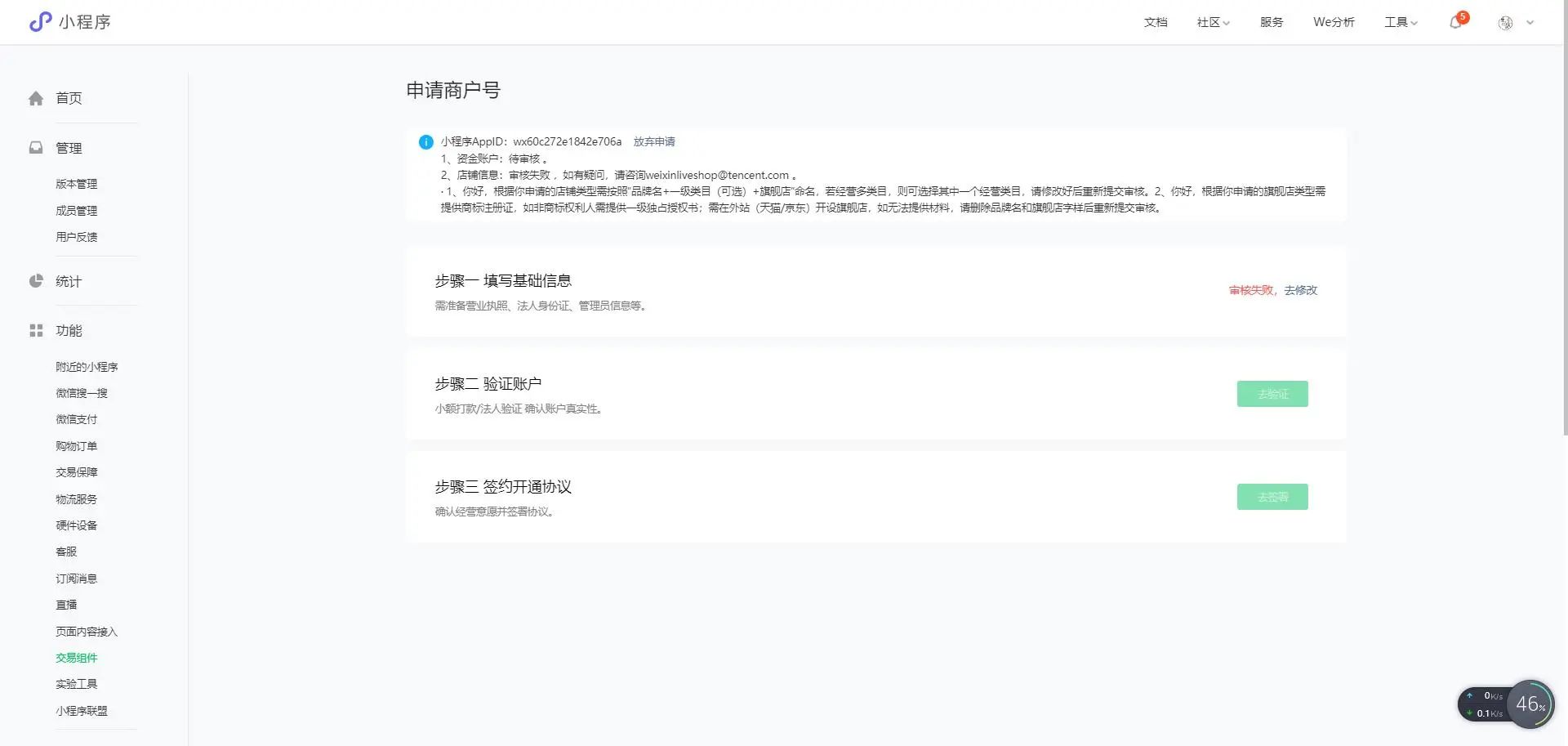The height and width of the screenshot is (746, 1568).
Task: Click the grid icon beside 功能
Action: [36, 330]
